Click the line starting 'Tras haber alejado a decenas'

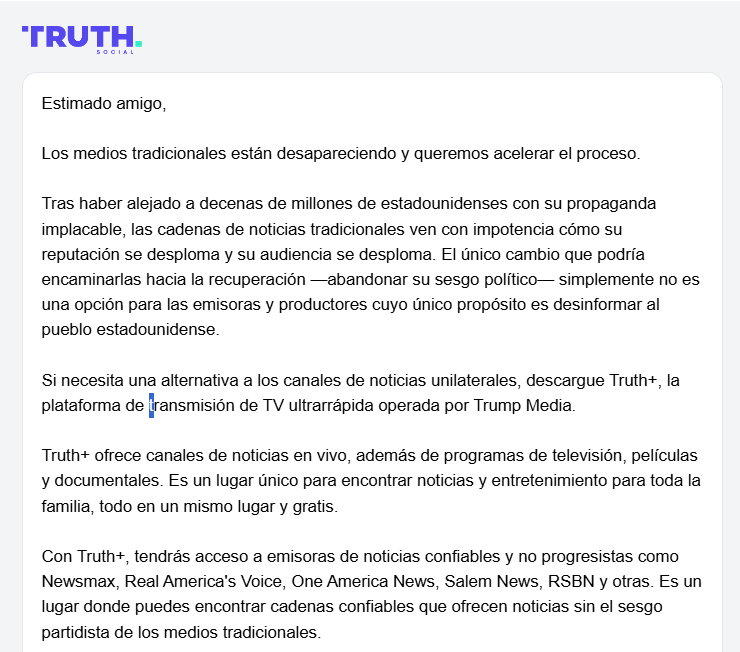click(349, 204)
